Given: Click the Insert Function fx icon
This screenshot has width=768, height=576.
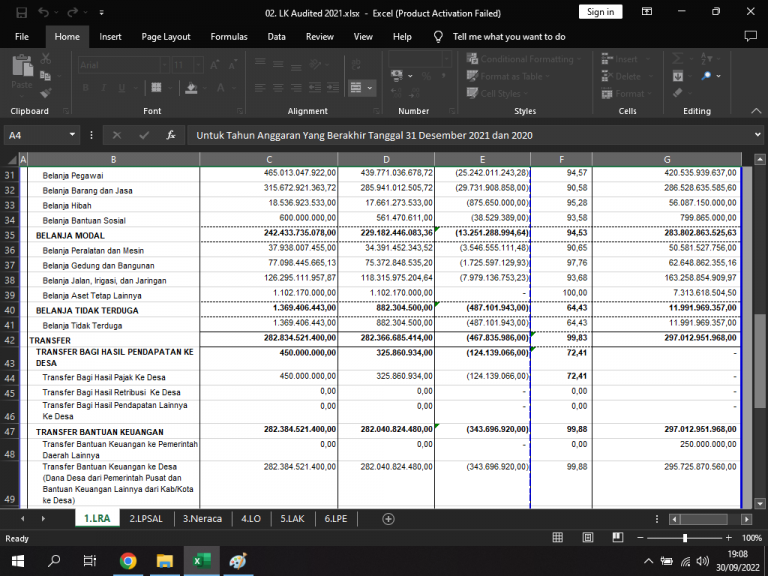Looking at the screenshot, I should tap(171, 135).
